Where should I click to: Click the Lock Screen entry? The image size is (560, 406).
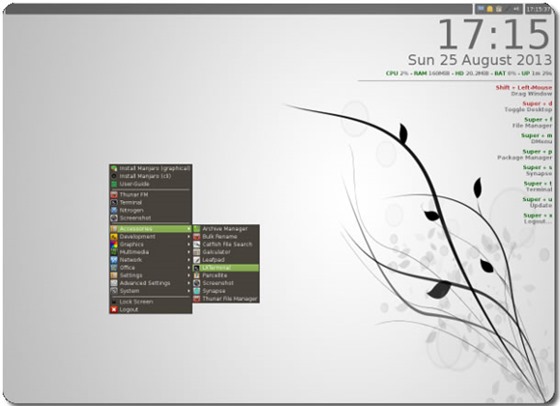pos(150,302)
